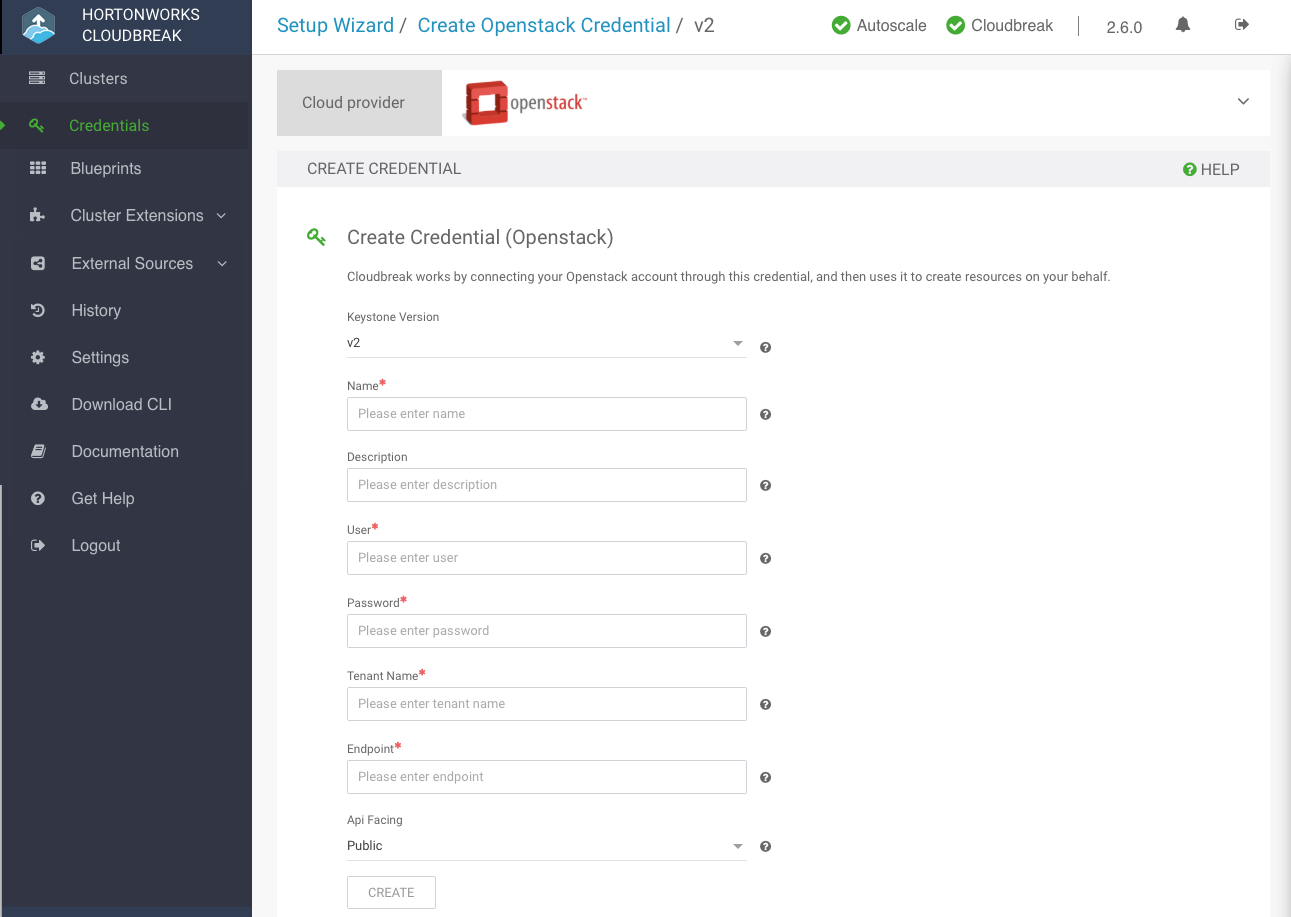Screen dimensions: 1291x917
Task: Open the Keystone Version dropdown
Action: pyautogui.click(x=546, y=343)
